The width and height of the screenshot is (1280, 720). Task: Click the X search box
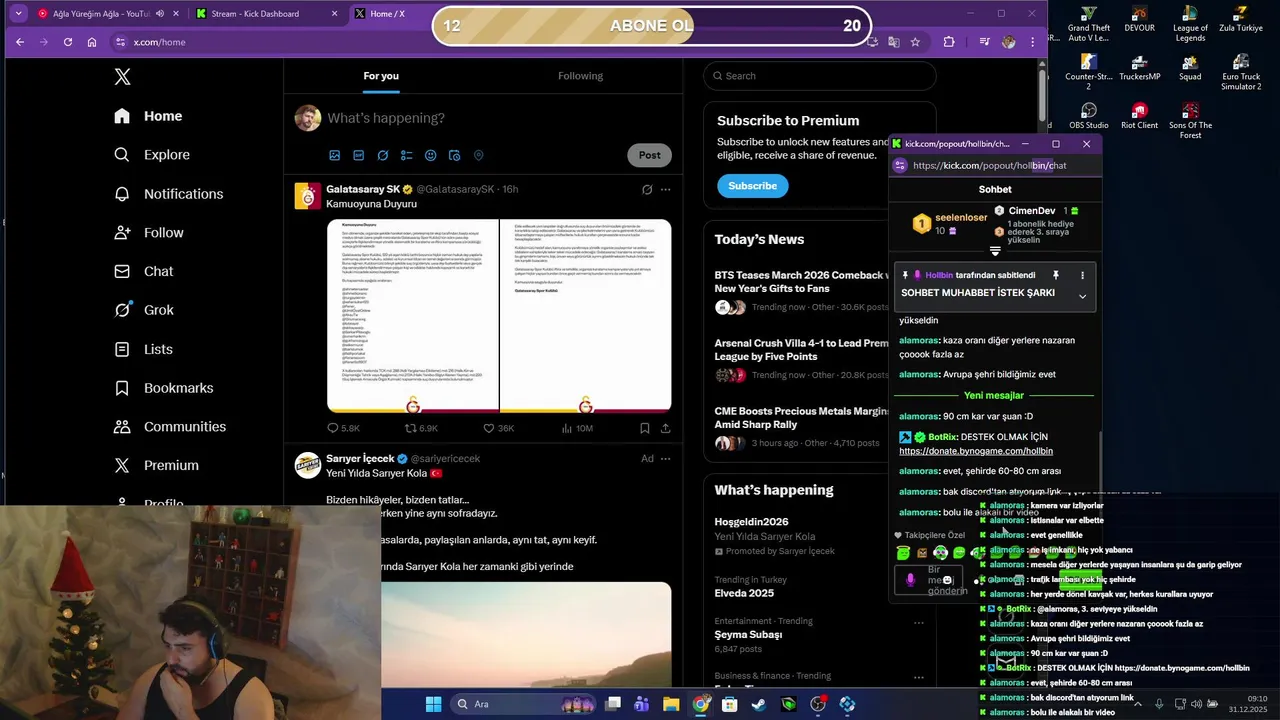pos(819,76)
